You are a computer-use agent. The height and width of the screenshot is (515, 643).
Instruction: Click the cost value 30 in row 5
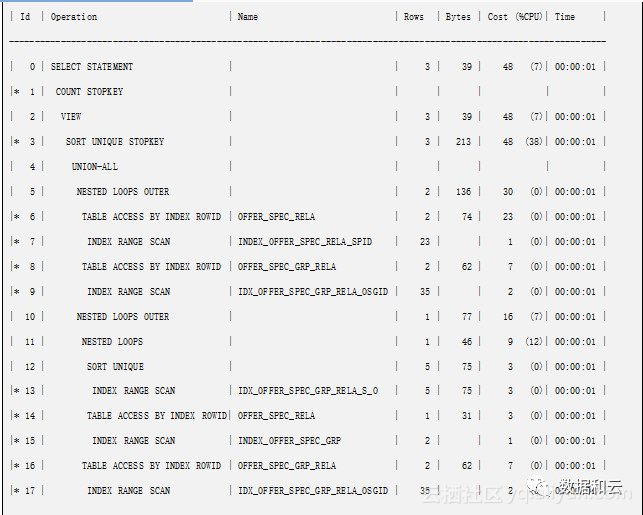[x=508, y=191]
